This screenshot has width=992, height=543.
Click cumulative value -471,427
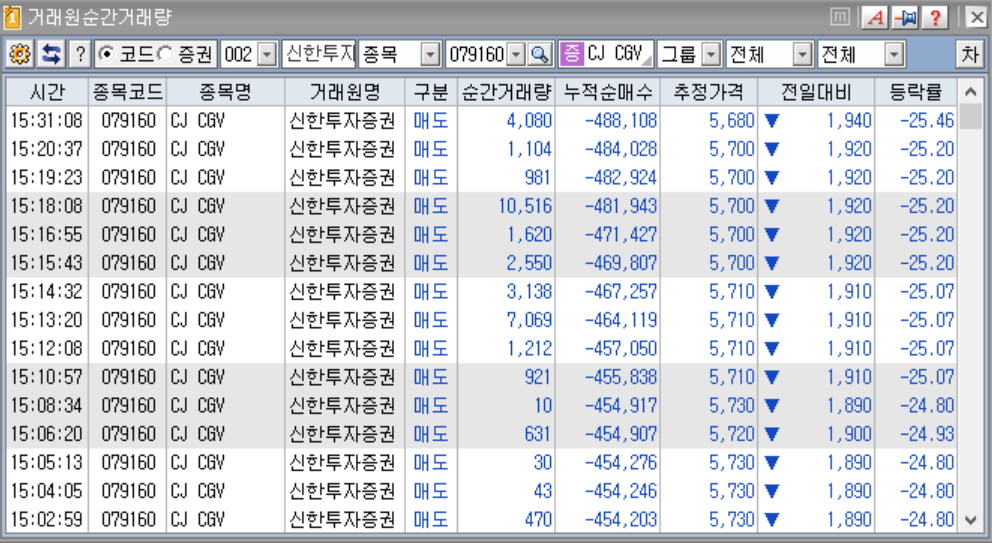point(621,234)
